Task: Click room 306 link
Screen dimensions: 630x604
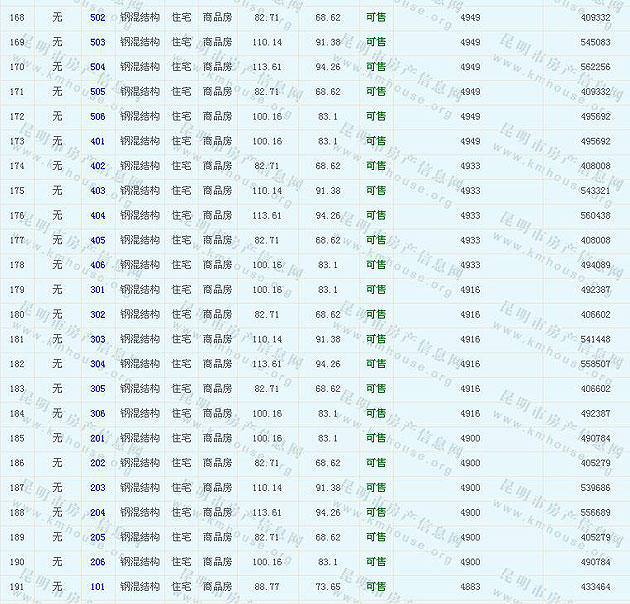Action: click(97, 414)
